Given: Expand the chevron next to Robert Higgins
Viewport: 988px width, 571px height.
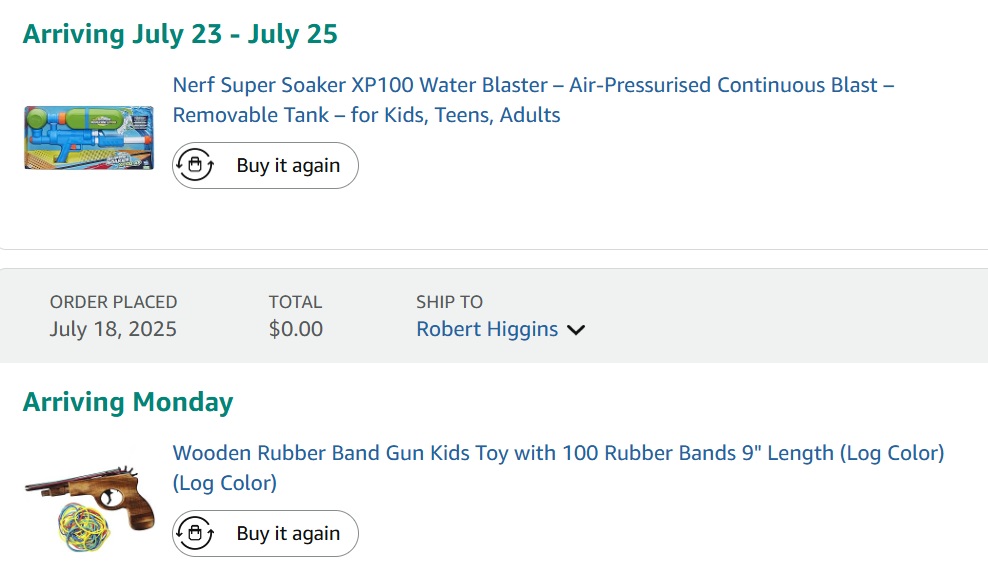Looking at the screenshot, I should pos(576,330).
